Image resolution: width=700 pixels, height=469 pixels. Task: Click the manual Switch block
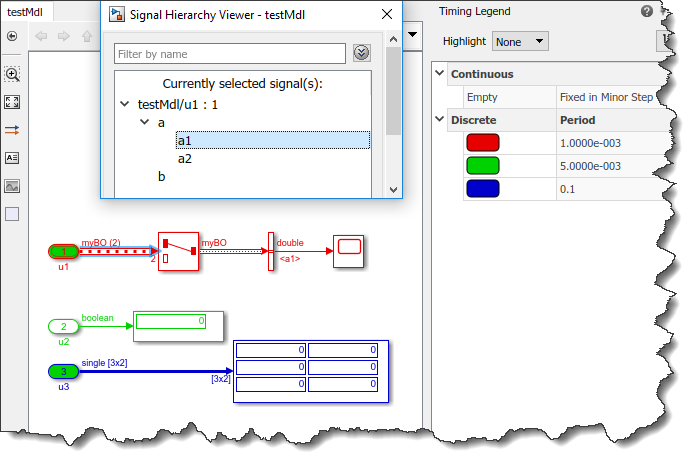(176, 251)
